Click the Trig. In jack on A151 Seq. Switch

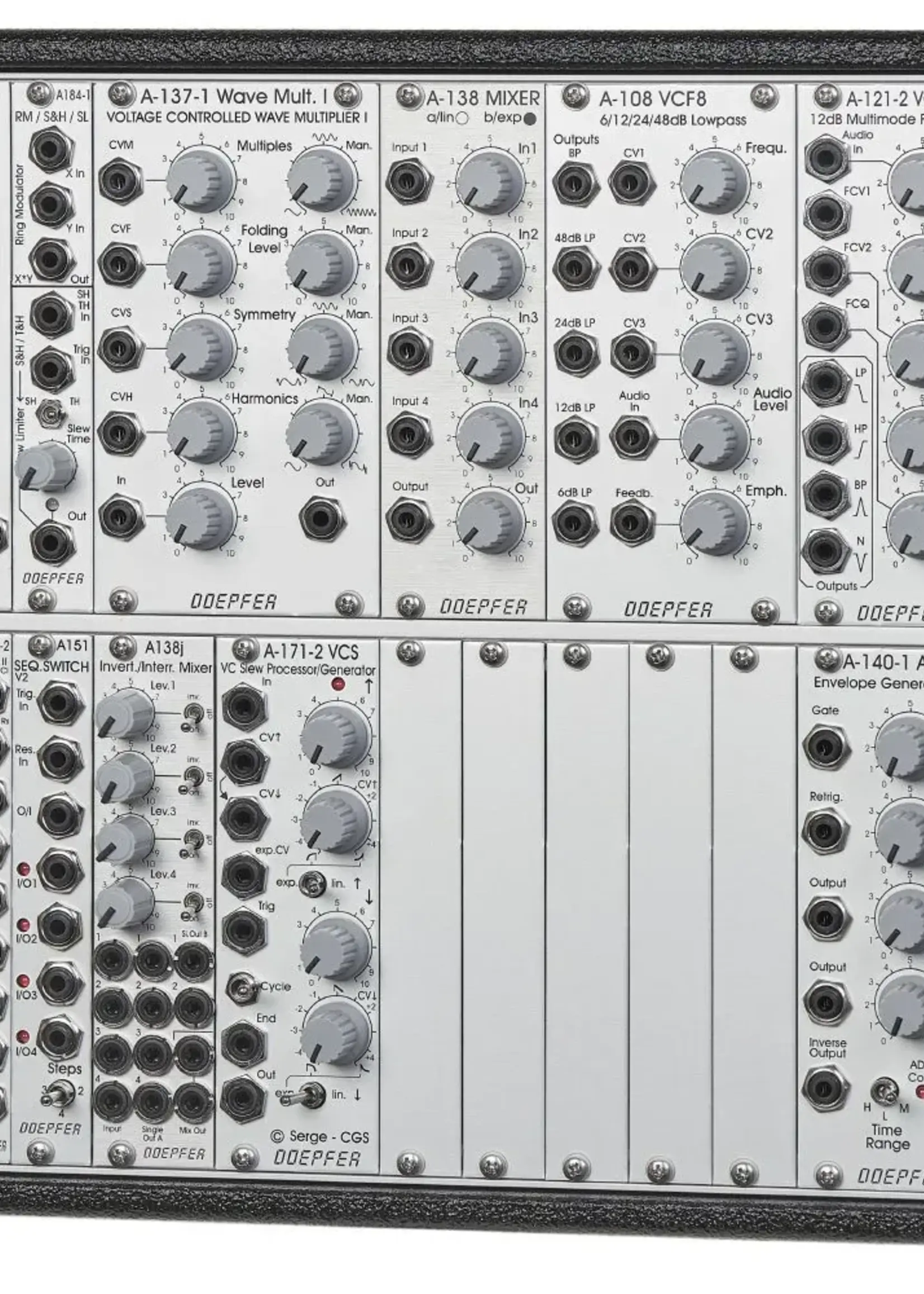pos(60,704)
